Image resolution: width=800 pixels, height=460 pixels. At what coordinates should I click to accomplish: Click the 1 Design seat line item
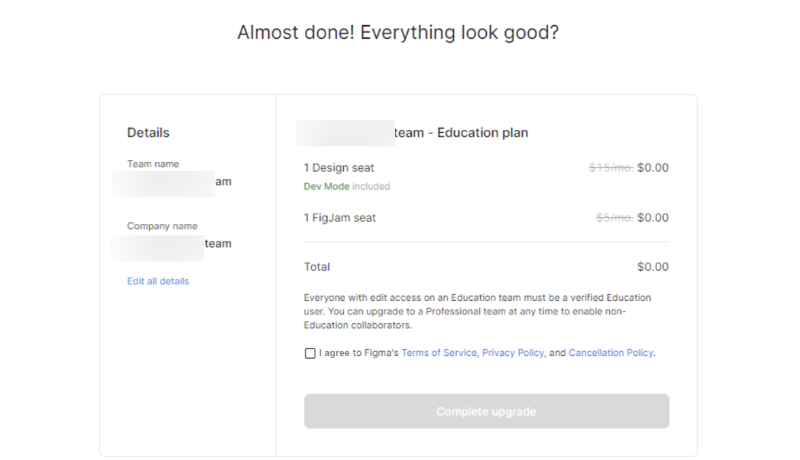point(338,168)
